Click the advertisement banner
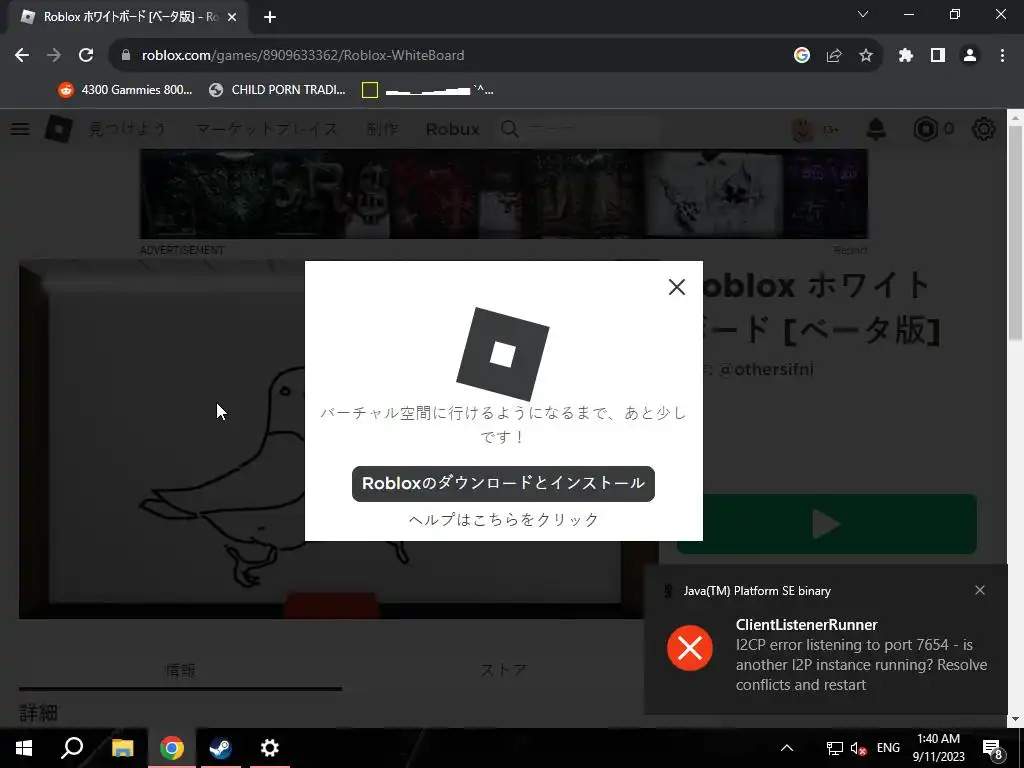Image resolution: width=1024 pixels, height=768 pixels. point(504,194)
